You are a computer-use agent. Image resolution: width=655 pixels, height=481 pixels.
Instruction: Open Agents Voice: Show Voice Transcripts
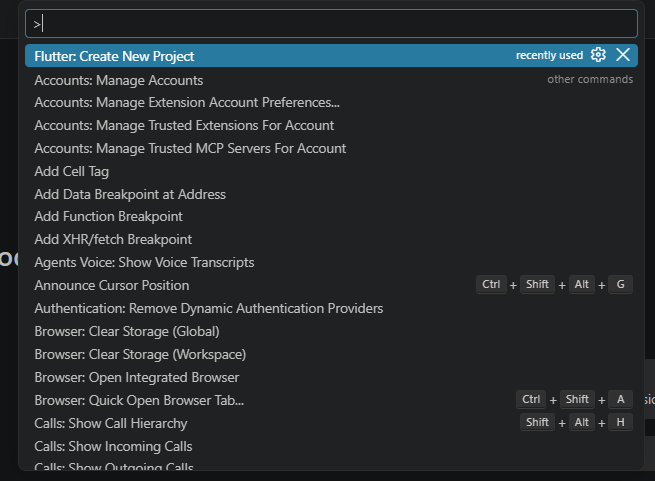tap(331, 262)
